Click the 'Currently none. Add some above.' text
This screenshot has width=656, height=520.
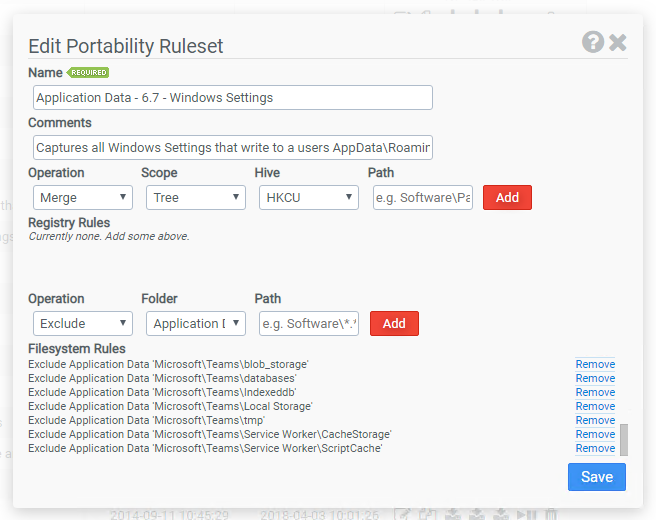(x=109, y=236)
